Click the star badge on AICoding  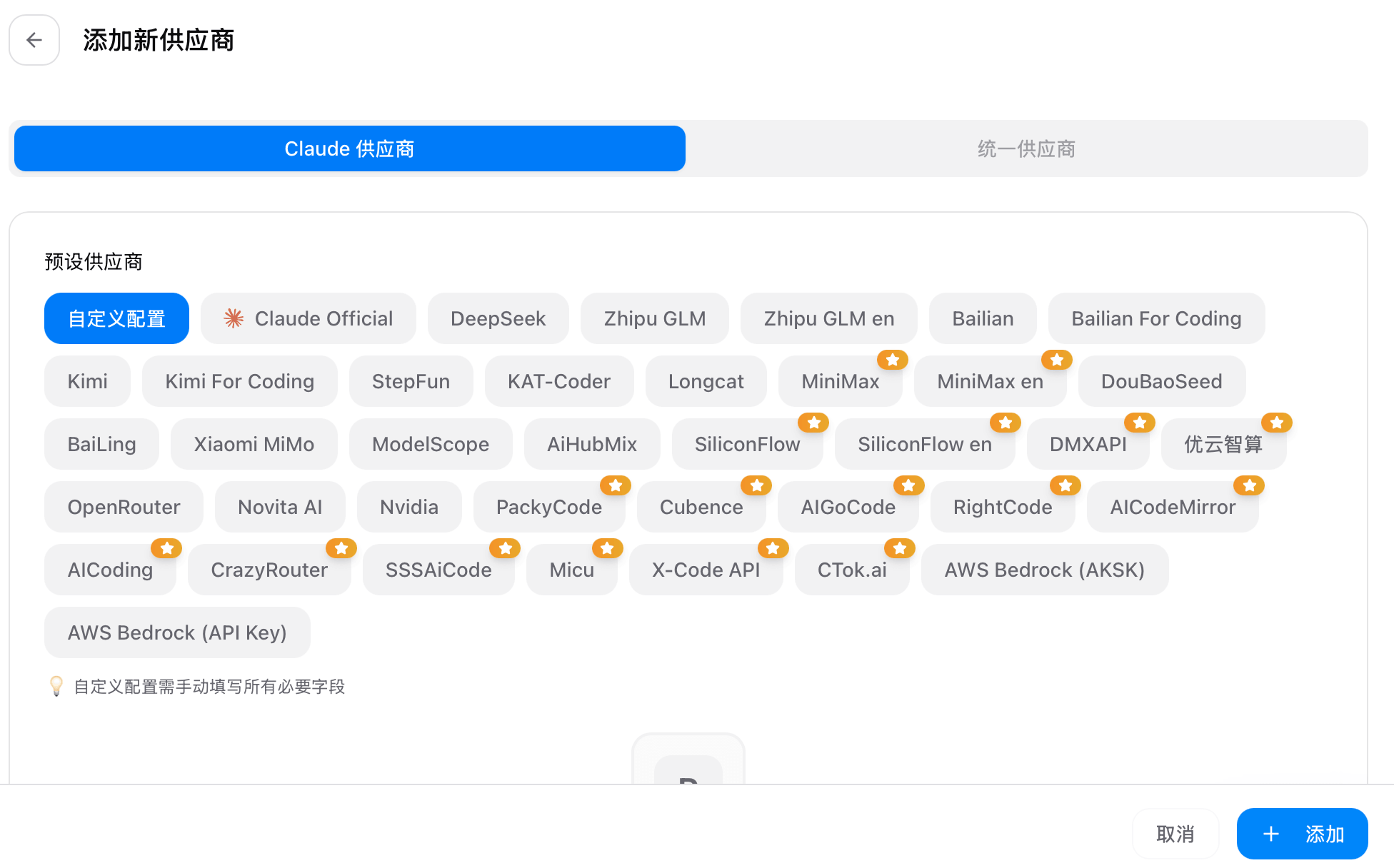[166, 548]
